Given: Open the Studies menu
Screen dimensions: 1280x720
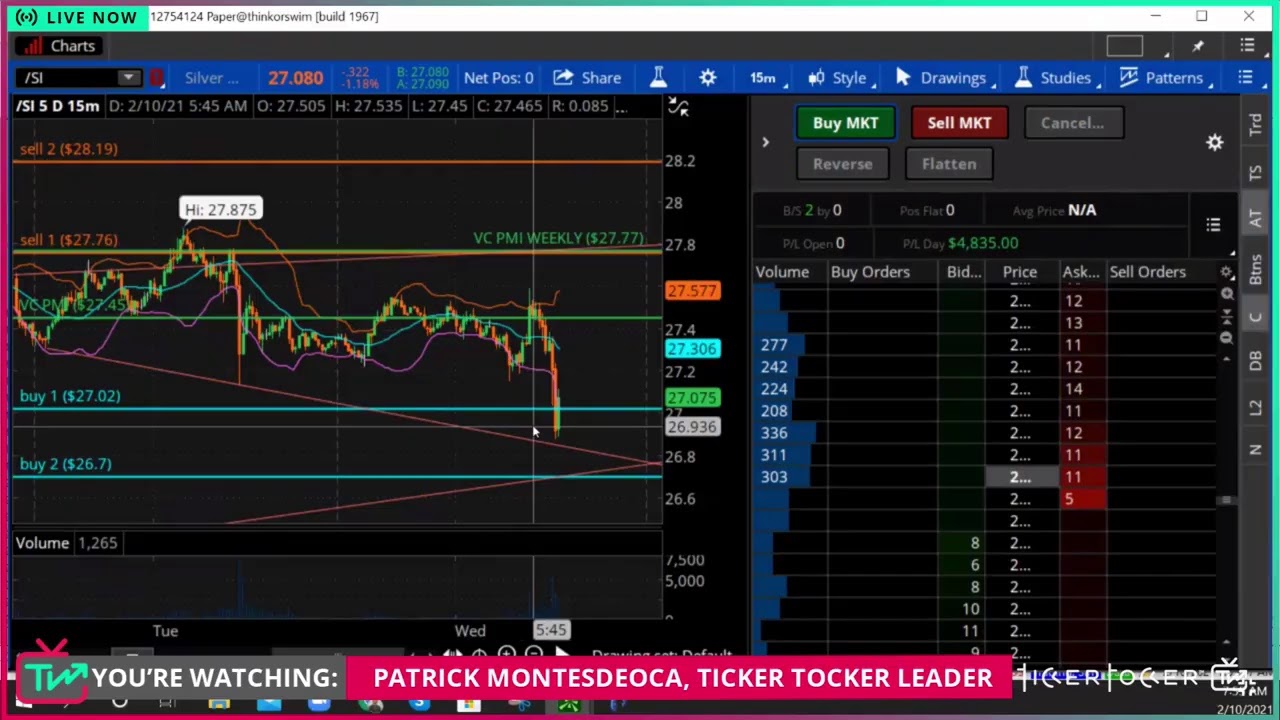Looking at the screenshot, I should pos(1056,78).
